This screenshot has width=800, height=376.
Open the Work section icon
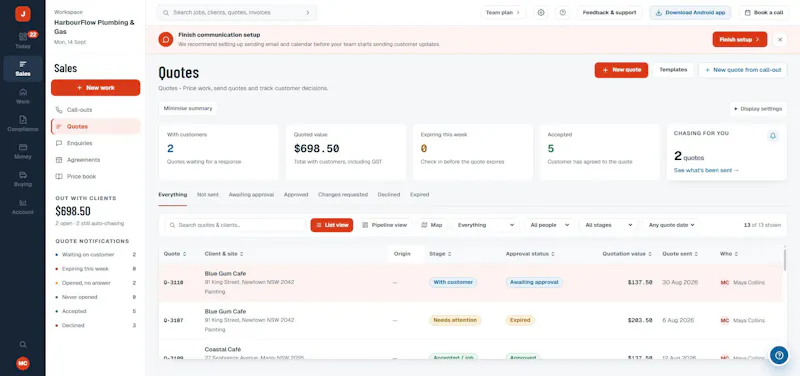tap(22, 96)
